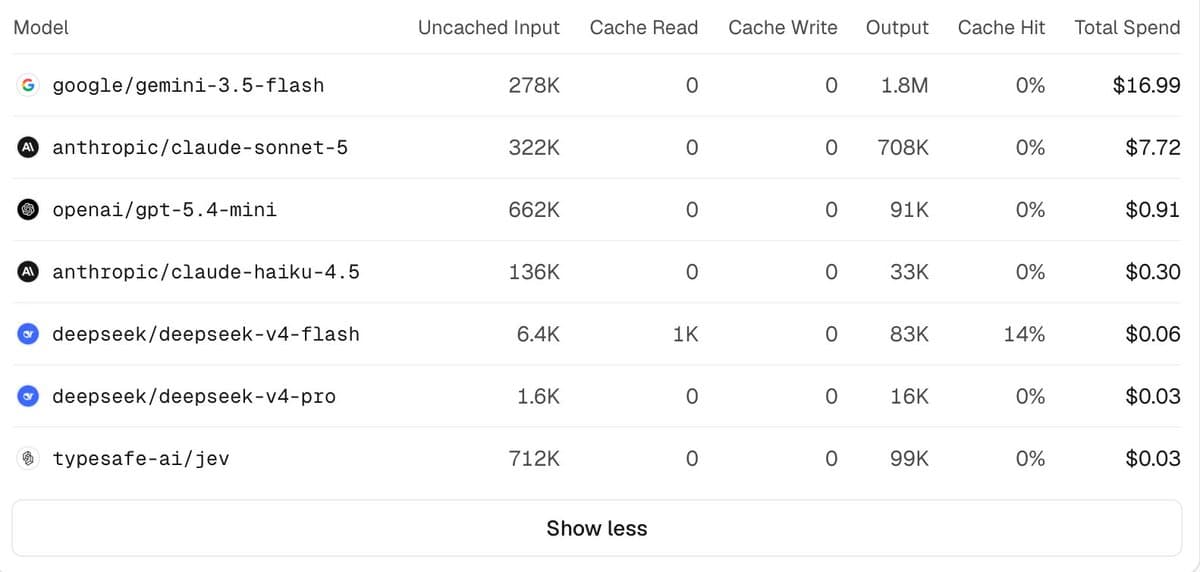Screen dimensions: 1200x572
Task: Sort by the Uncached Input column header
Action: coord(489,28)
